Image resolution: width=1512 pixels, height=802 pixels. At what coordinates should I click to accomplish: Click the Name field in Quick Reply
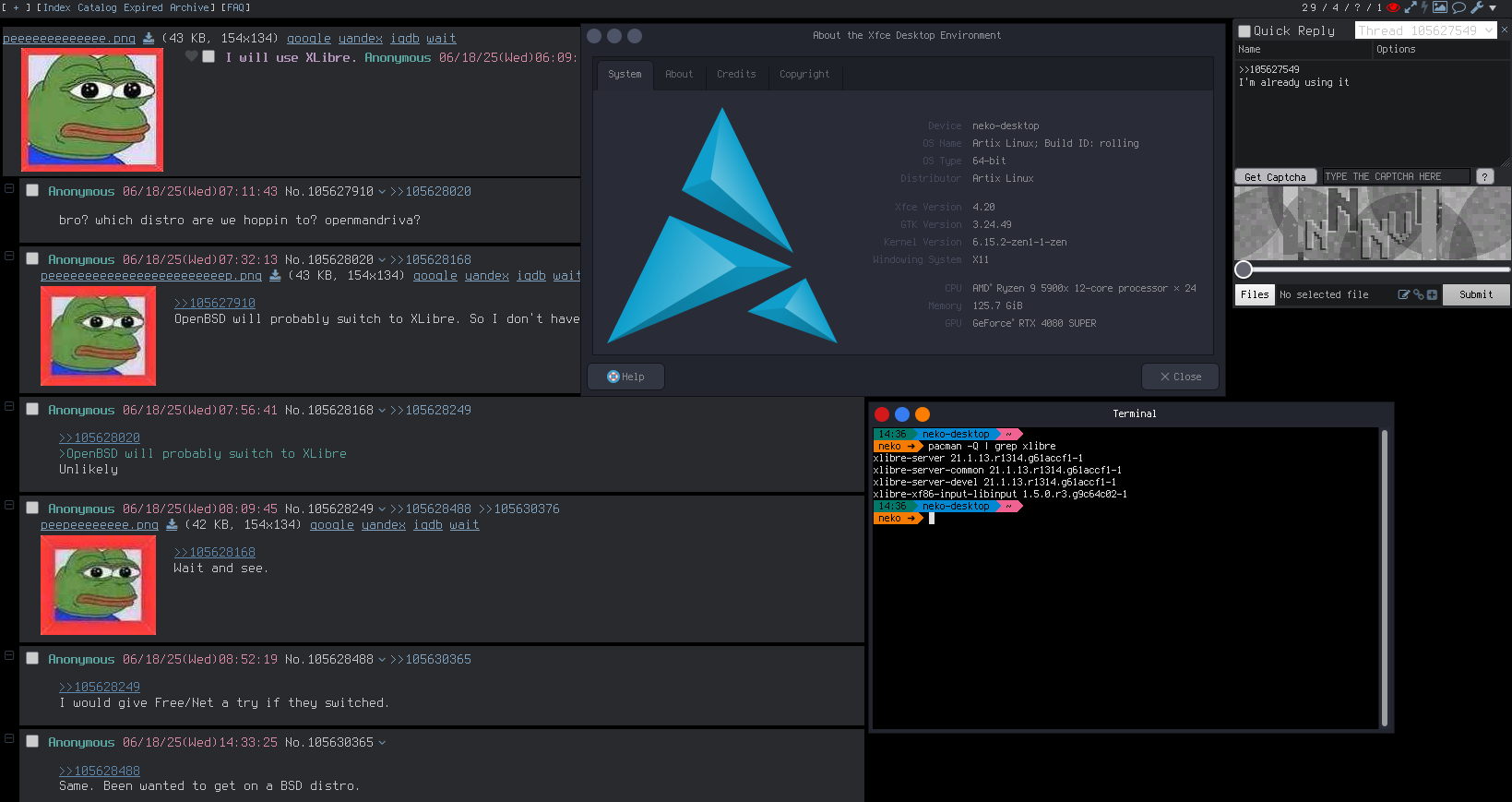[x=1303, y=50]
